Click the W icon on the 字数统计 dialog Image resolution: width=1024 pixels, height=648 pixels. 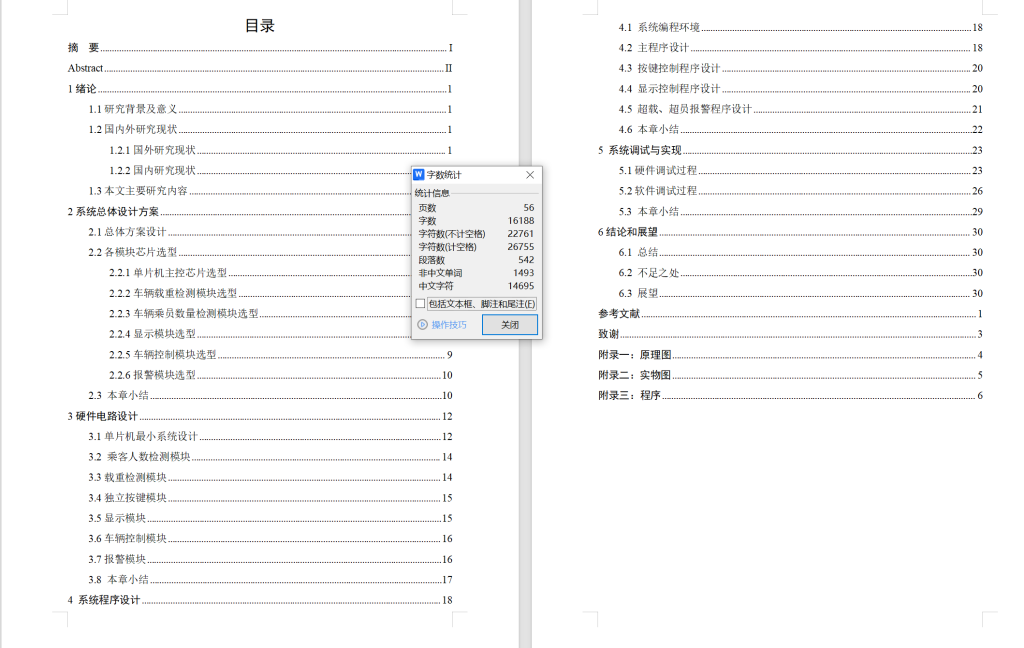pyautogui.click(x=421, y=175)
